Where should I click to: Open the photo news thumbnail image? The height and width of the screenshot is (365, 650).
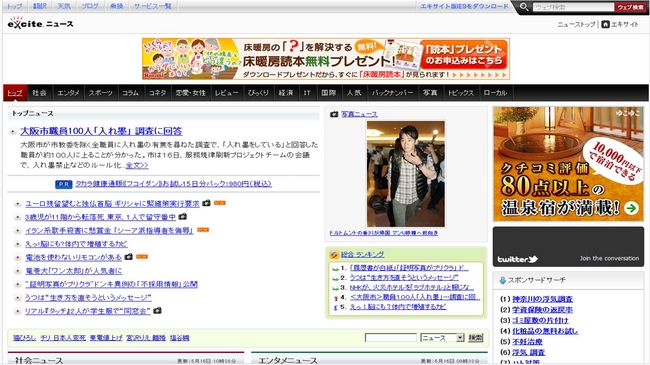pyautogui.click(x=405, y=174)
